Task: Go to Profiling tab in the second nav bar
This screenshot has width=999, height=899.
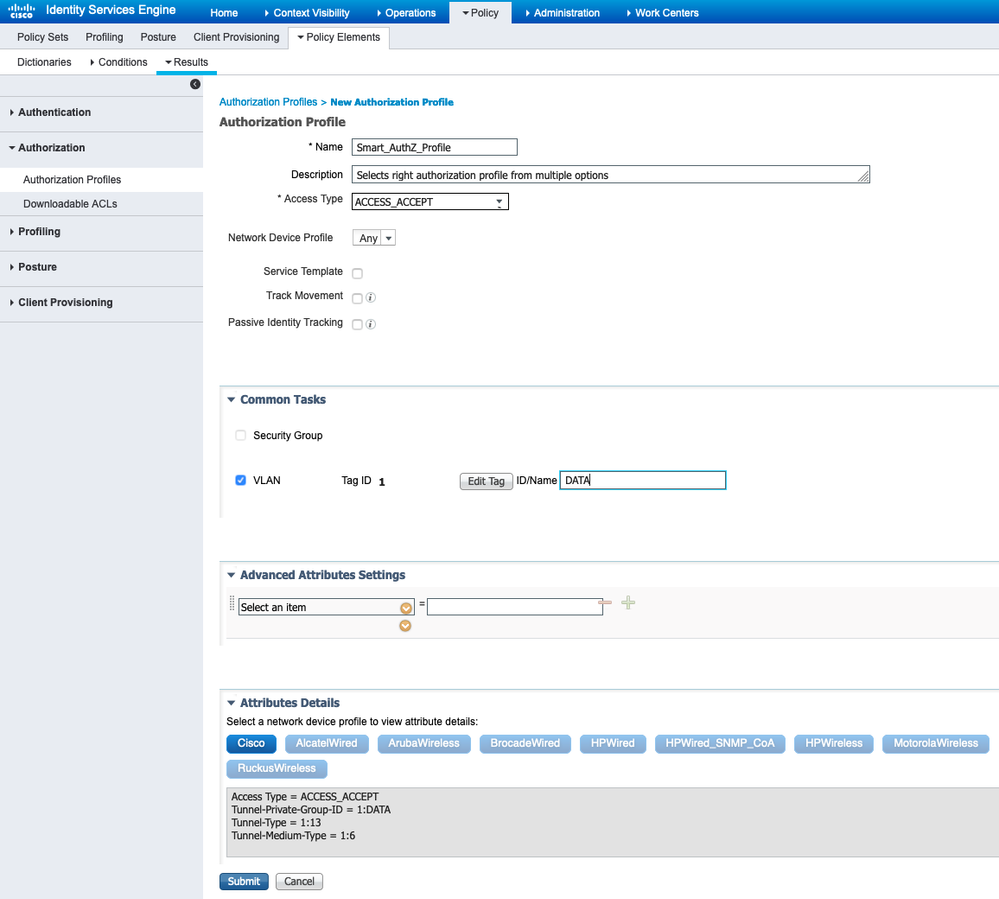Action: [x=104, y=37]
